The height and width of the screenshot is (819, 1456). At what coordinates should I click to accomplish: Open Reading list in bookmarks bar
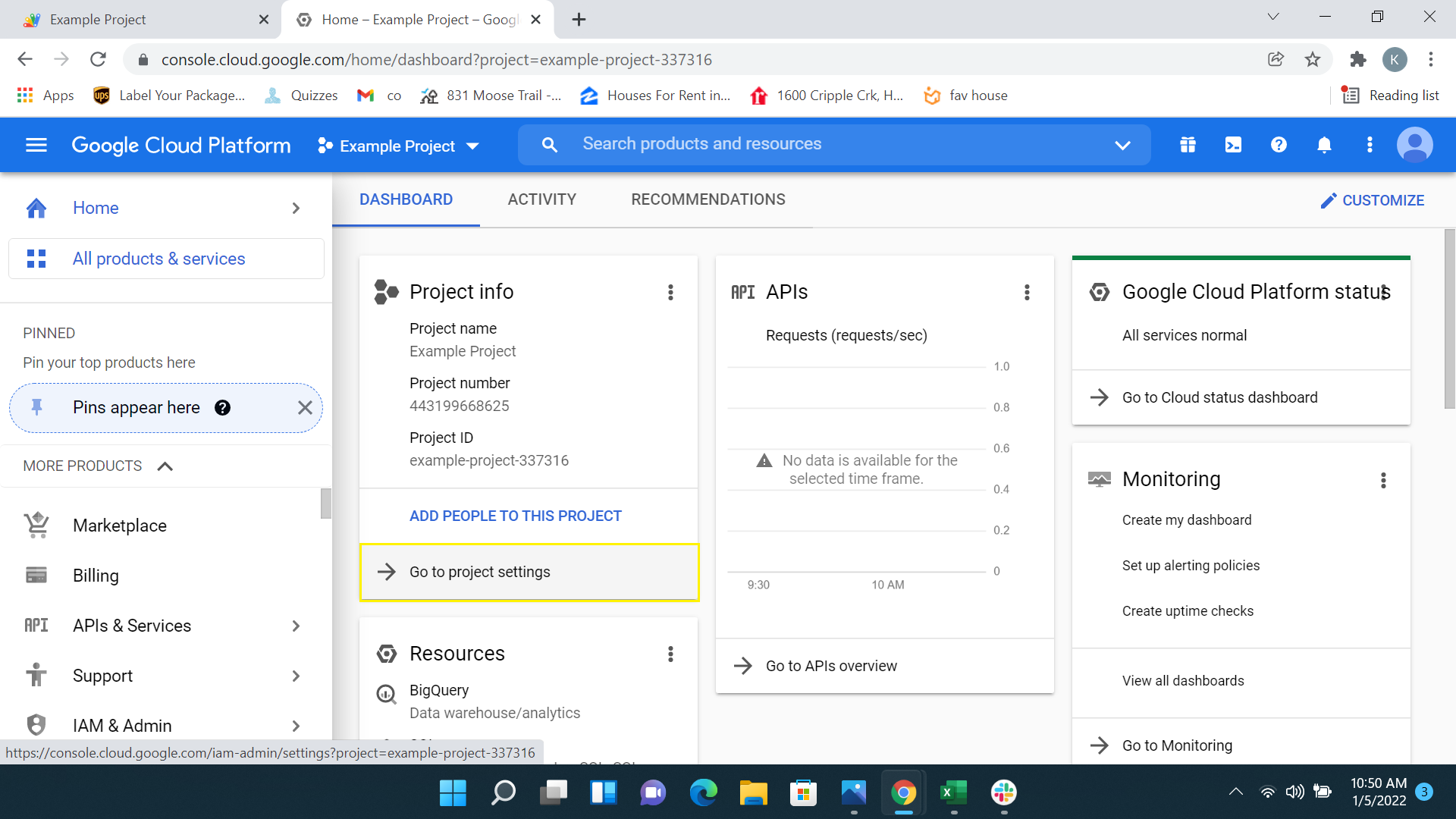click(1390, 95)
